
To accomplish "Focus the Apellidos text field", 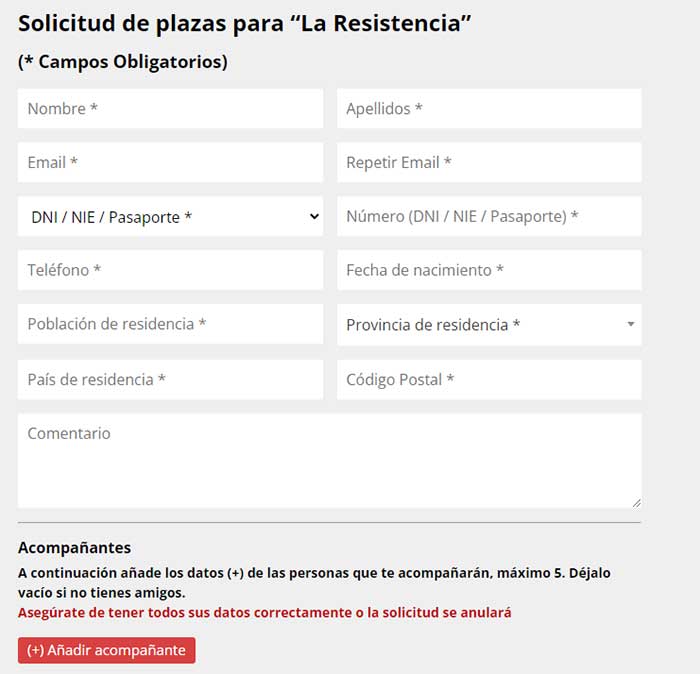I will pos(488,109).
